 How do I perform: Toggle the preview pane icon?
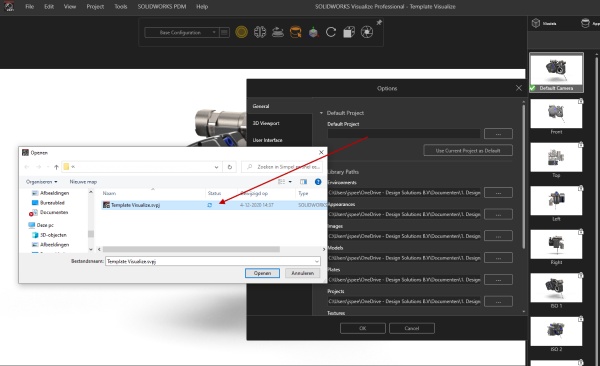tap(303, 182)
